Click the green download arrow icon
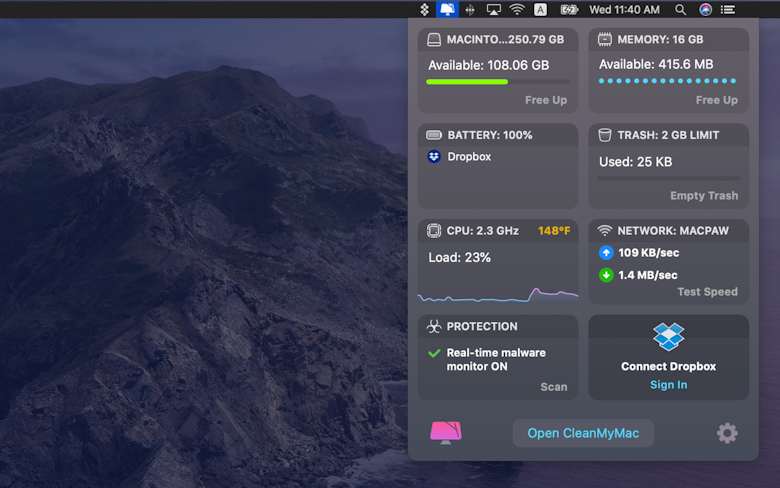Screen dimensions: 780x488 click(606, 275)
